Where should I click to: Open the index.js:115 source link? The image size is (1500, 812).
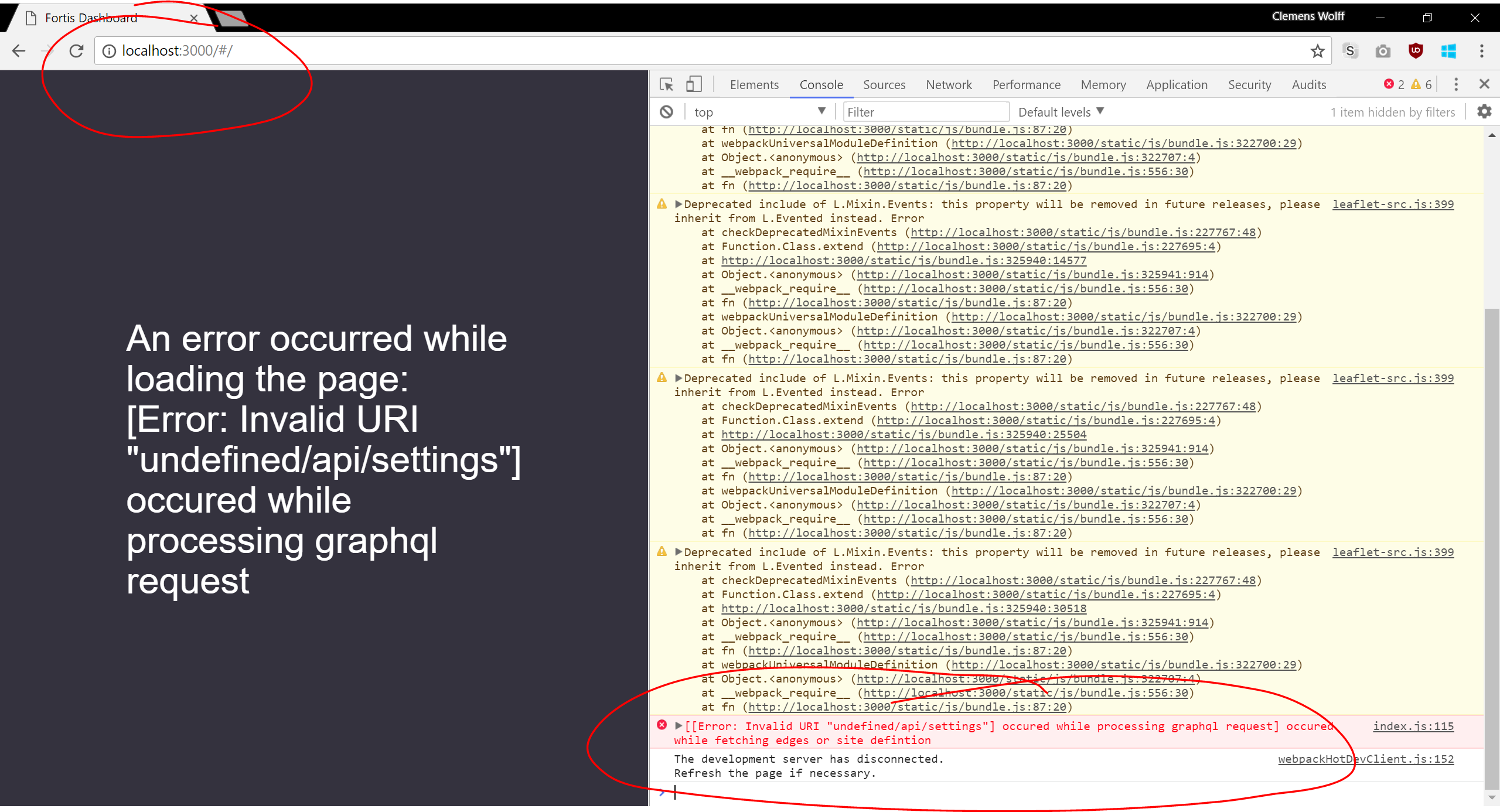pyautogui.click(x=1413, y=726)
